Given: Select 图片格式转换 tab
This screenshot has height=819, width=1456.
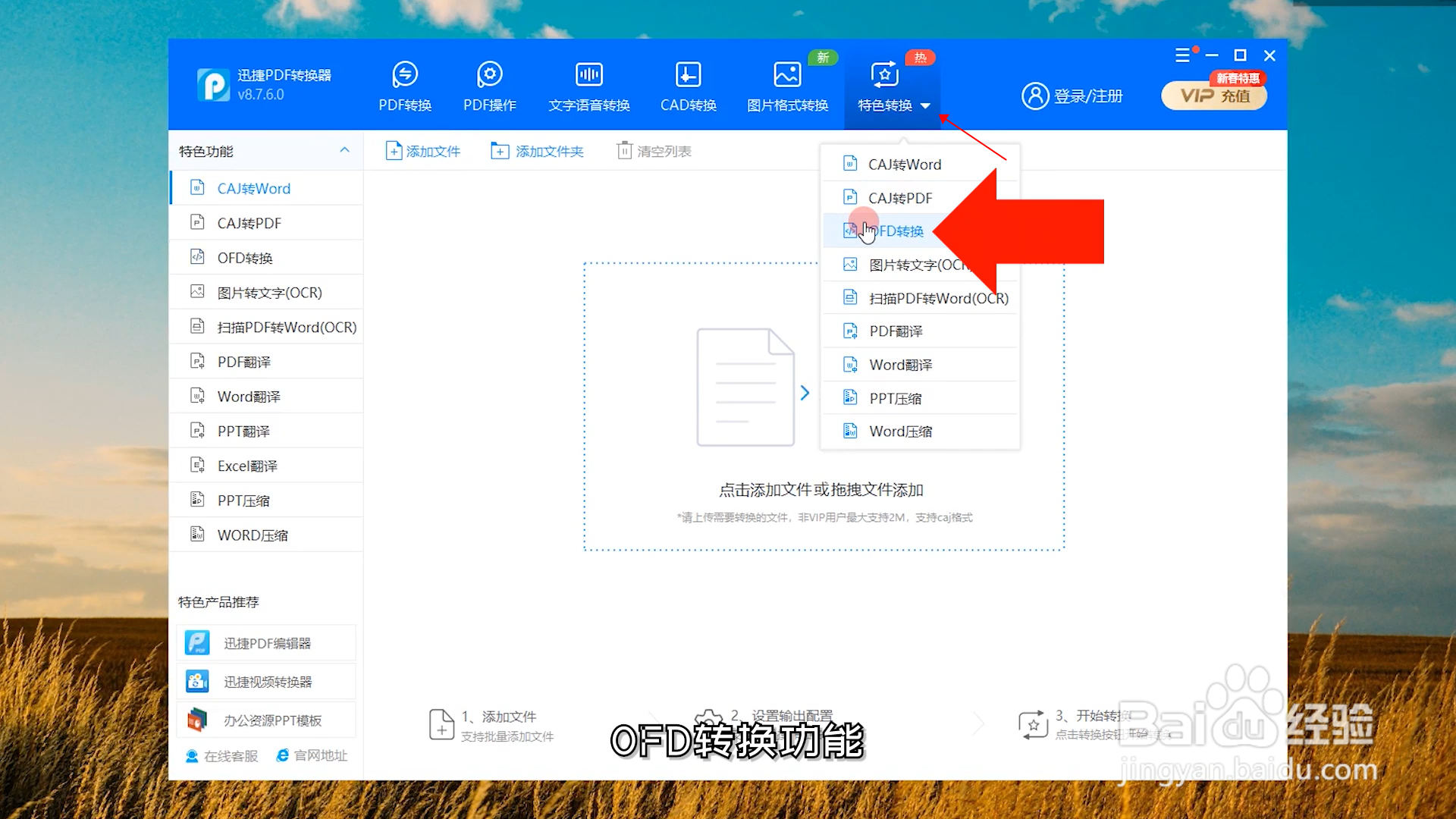Looking at the screenshot, I should (x=787, y=87).
